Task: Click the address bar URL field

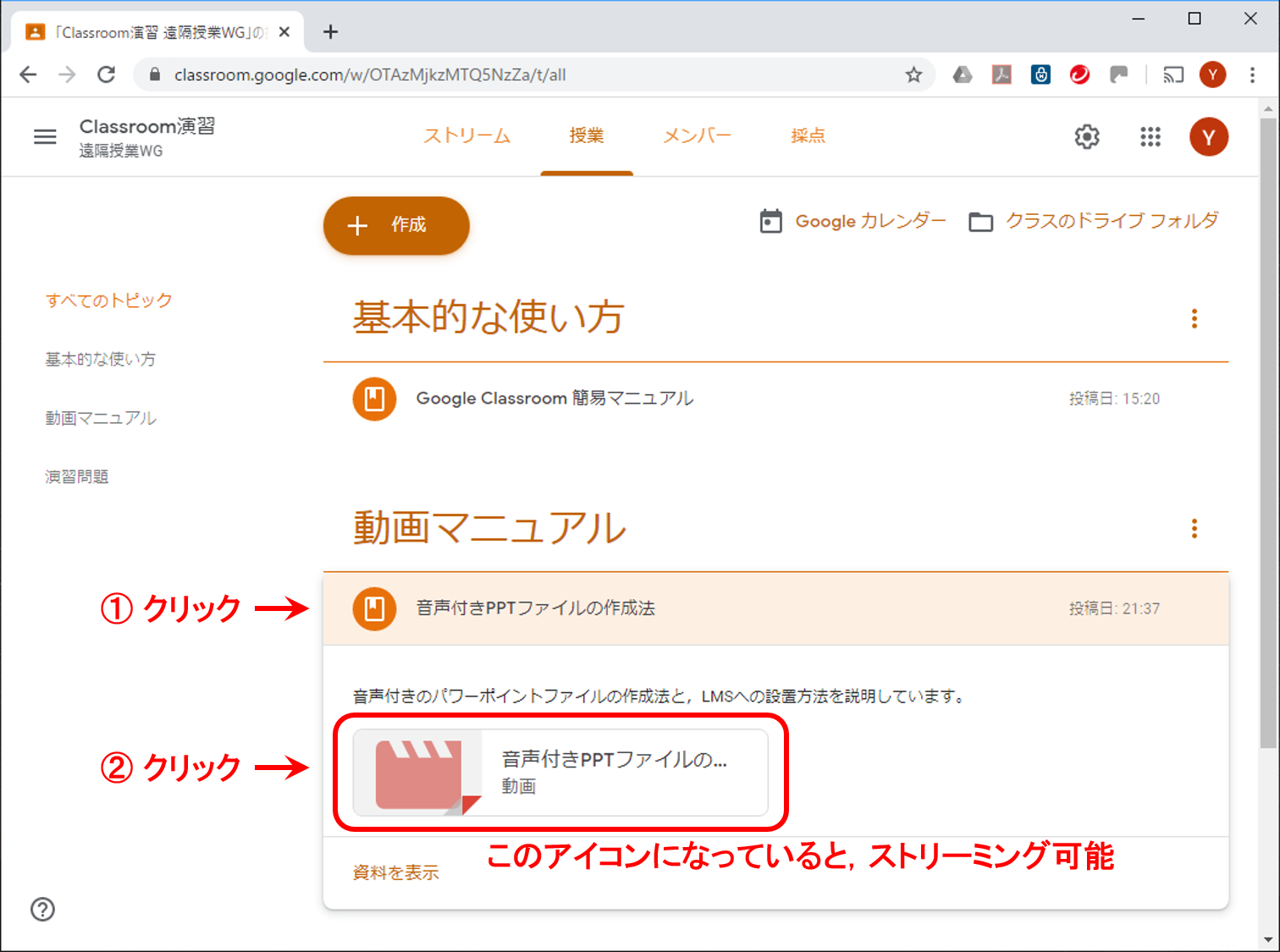Action: [533, 74]
